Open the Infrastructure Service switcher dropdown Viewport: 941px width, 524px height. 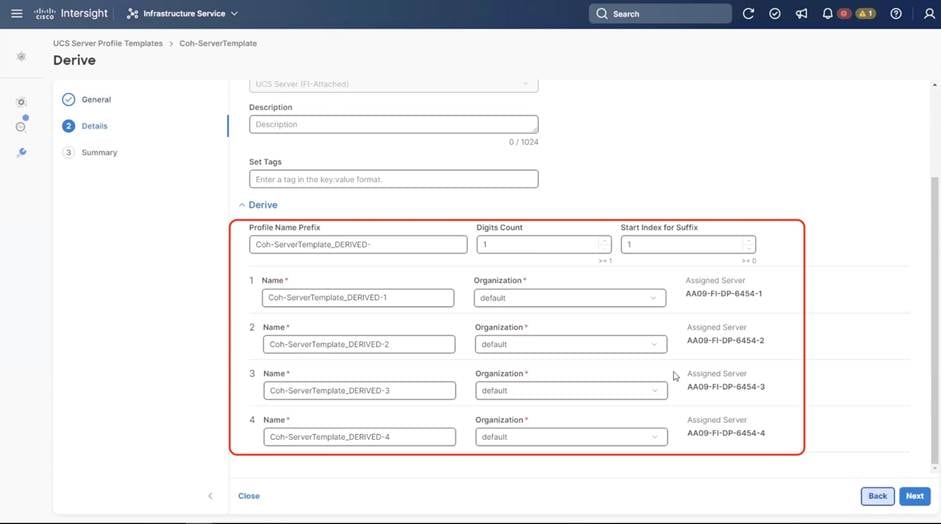pos(182,13)
